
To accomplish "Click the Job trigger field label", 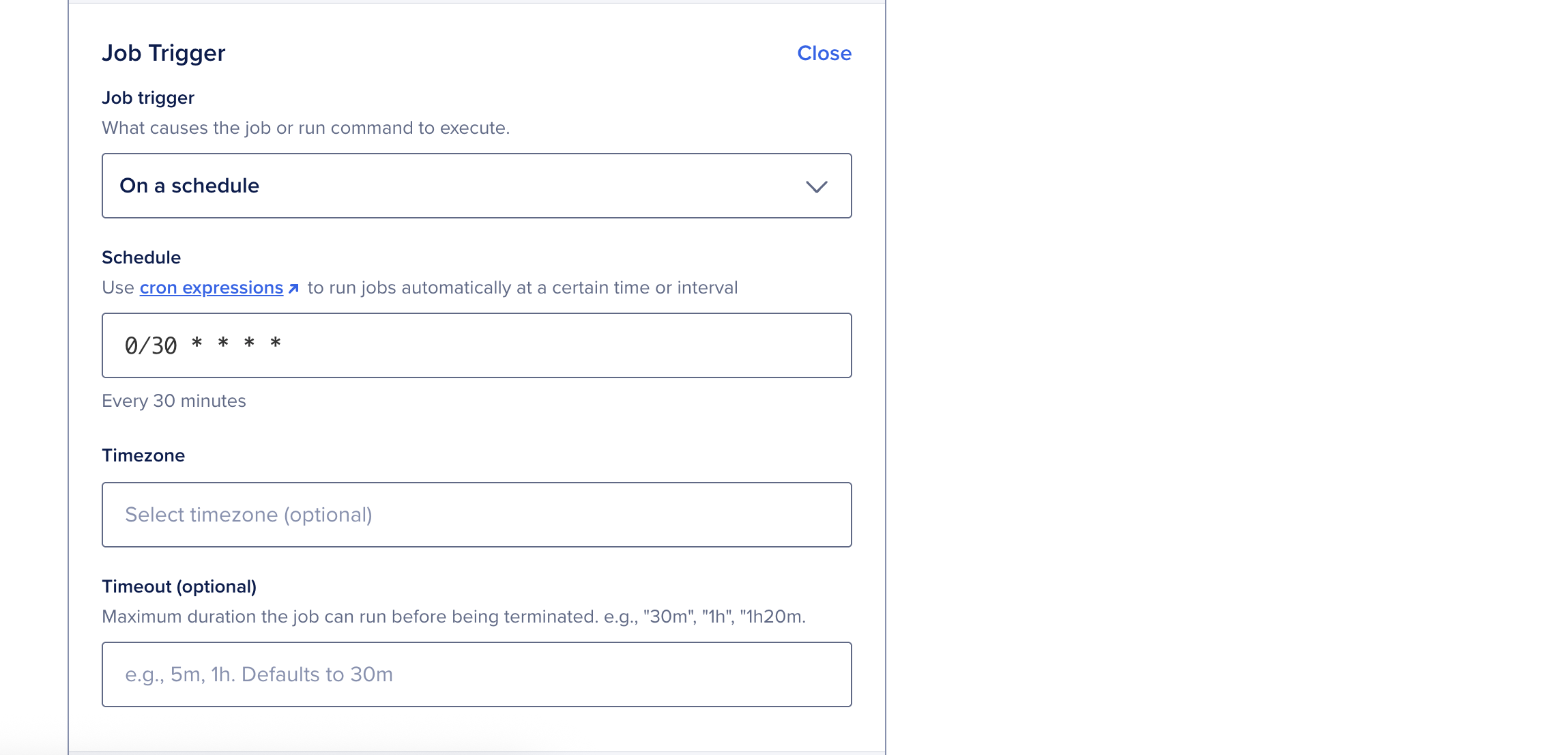I will click(147, 97).
